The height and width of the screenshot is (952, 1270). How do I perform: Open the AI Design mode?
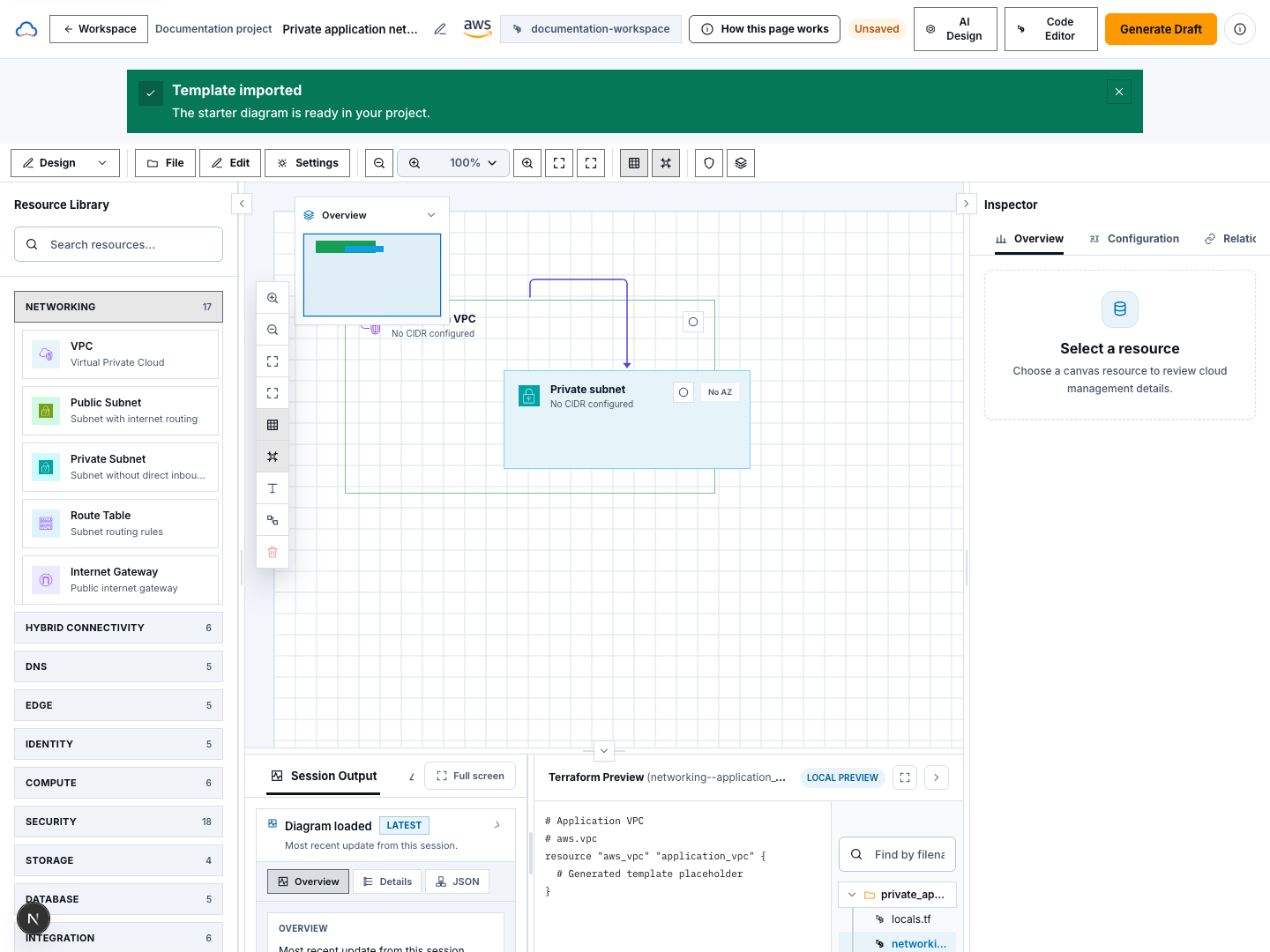955,29
